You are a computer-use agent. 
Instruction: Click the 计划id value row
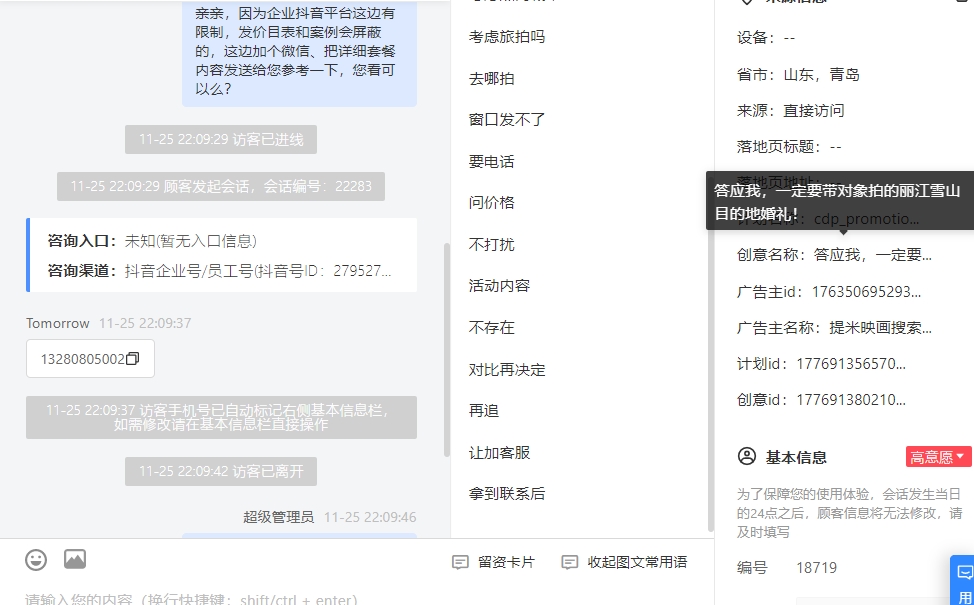[x=821, y=363]
